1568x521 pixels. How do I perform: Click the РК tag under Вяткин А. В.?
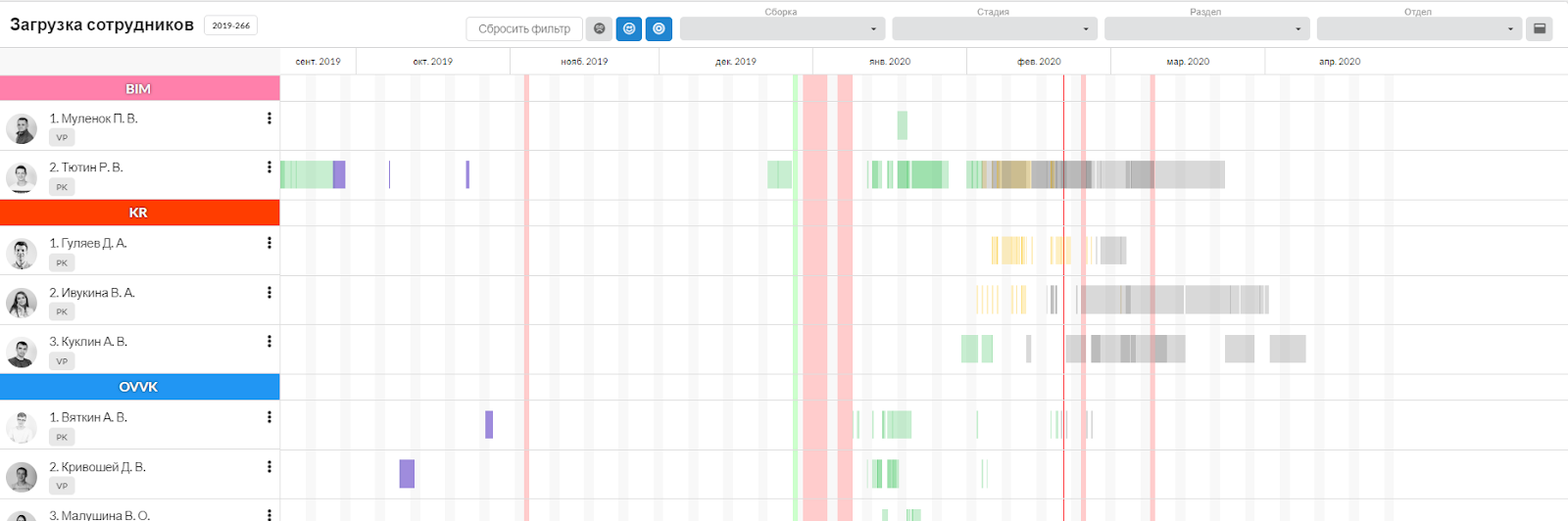coord(62,437)
